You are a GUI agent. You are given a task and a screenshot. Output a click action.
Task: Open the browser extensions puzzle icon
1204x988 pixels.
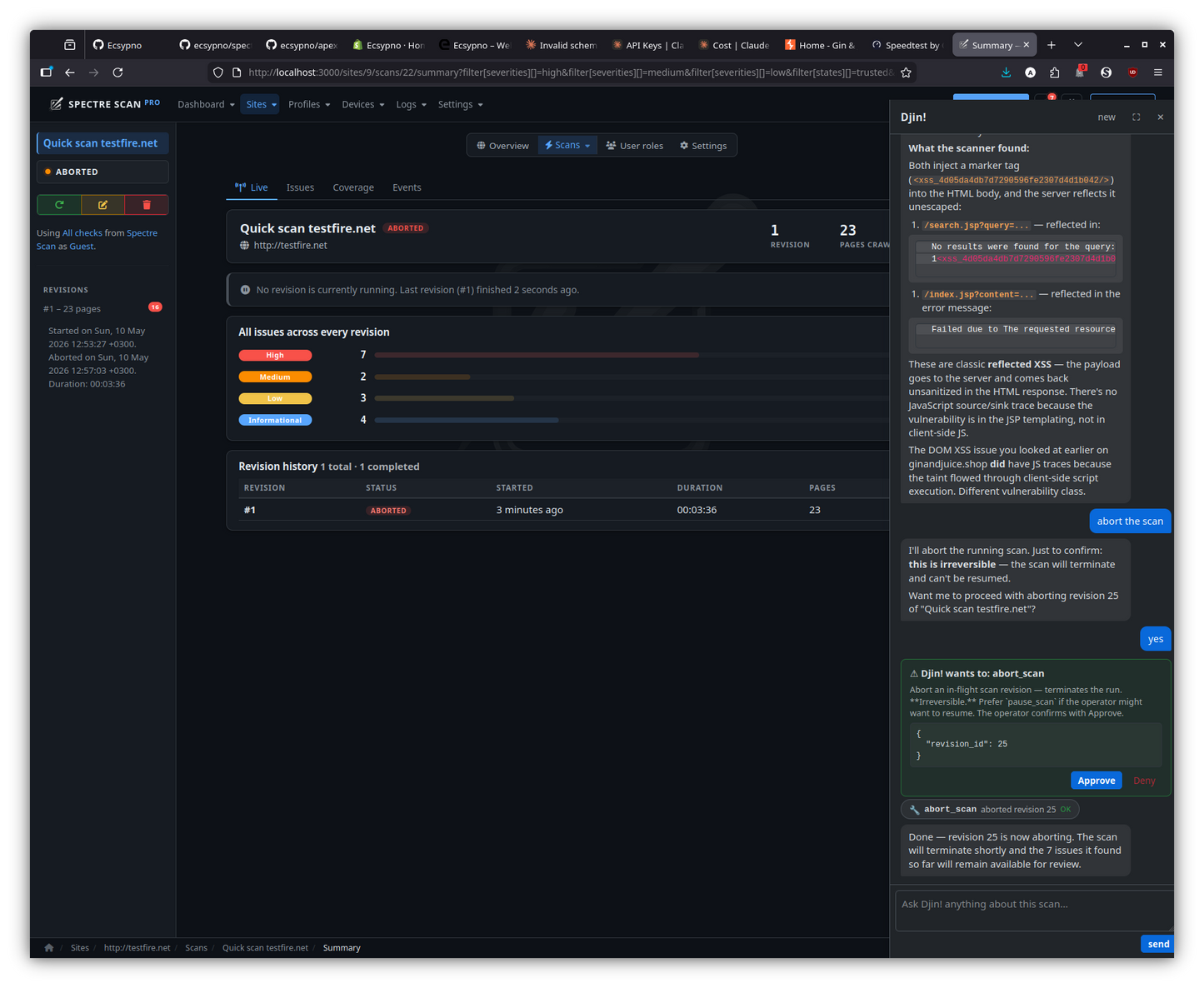coord(1055,72)
